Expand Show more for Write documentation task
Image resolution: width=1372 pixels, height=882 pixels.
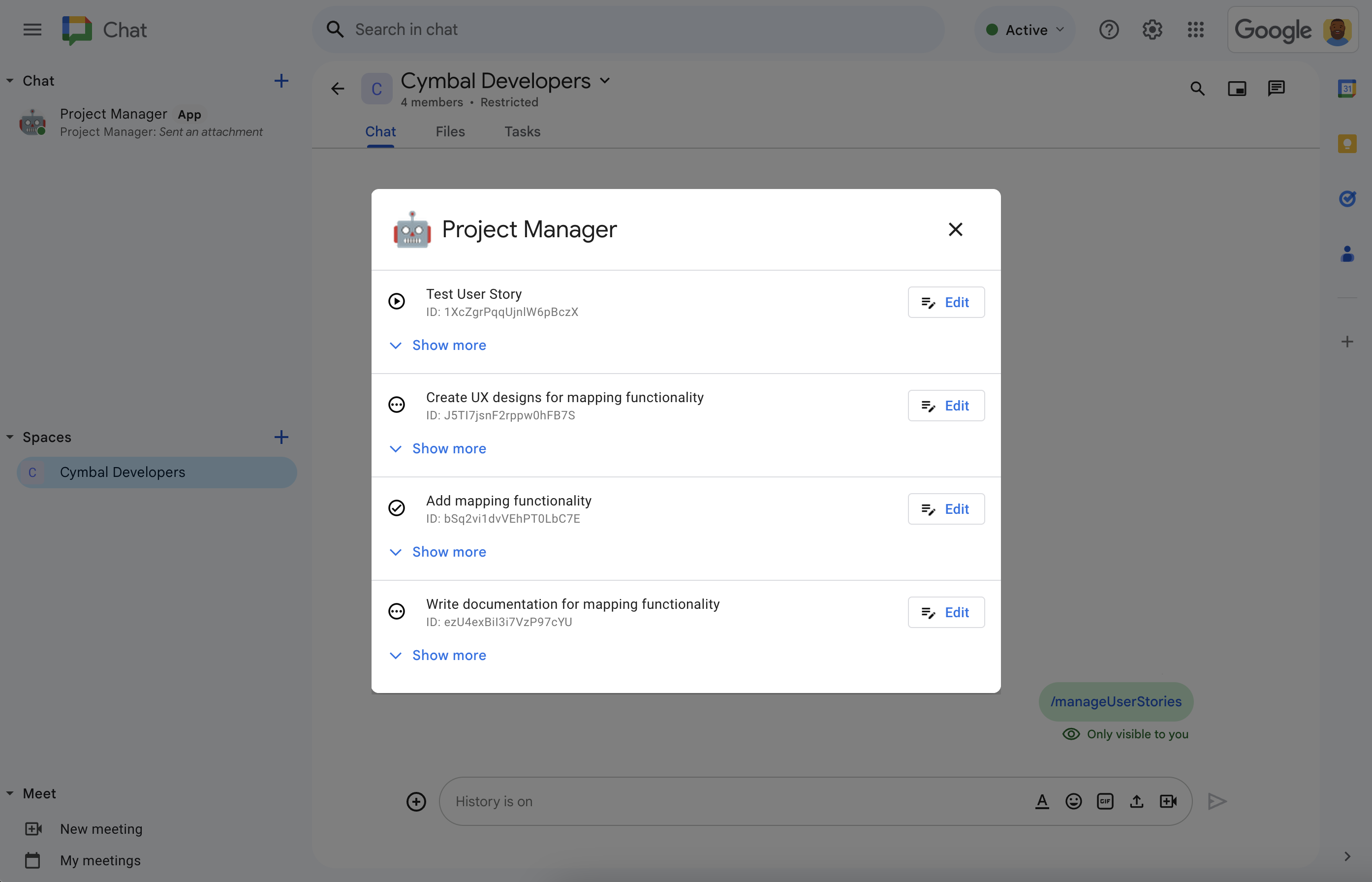[449, 655]
